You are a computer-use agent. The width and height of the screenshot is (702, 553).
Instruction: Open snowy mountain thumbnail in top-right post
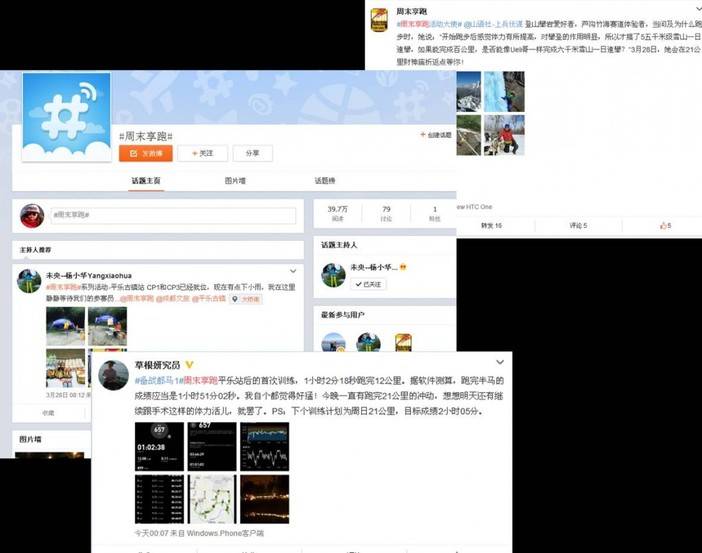coord(469,92)
